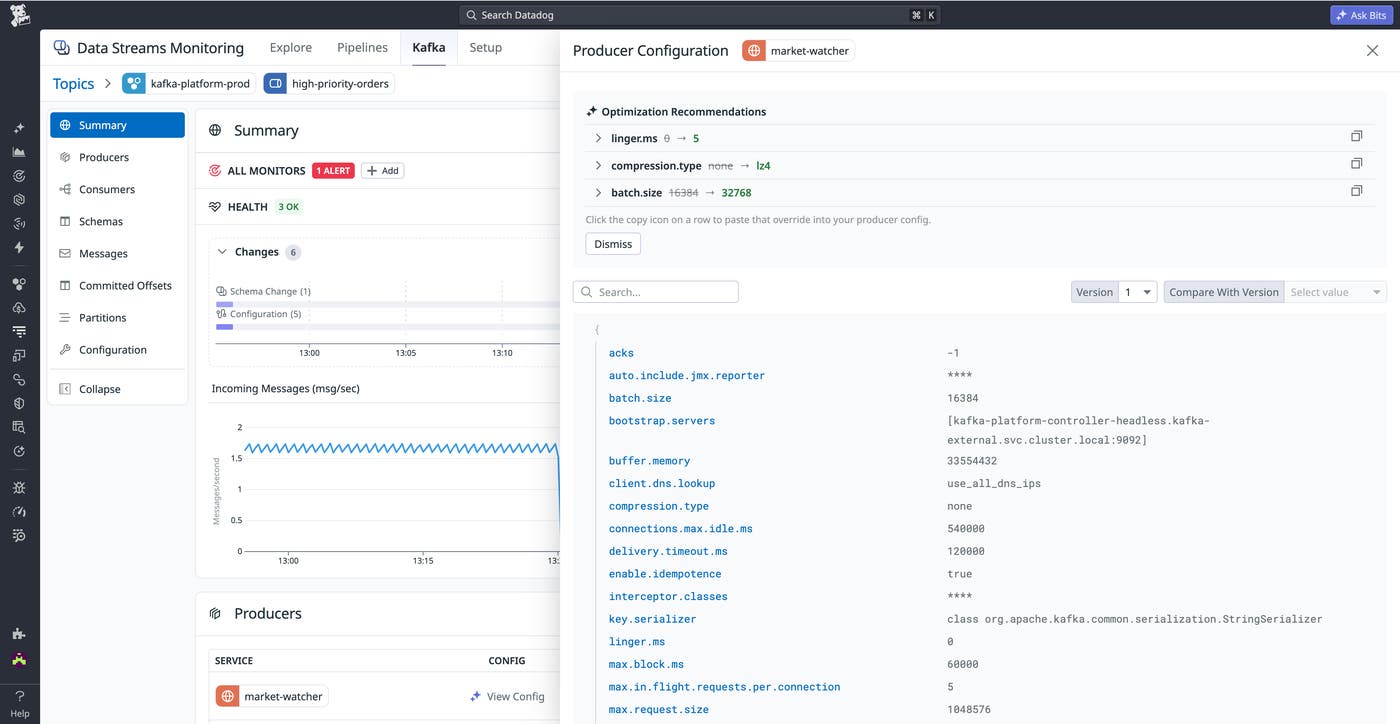Click the icon beside the Producers section heading
This screenshot has height=724, width=1400.
click(215, 614)
